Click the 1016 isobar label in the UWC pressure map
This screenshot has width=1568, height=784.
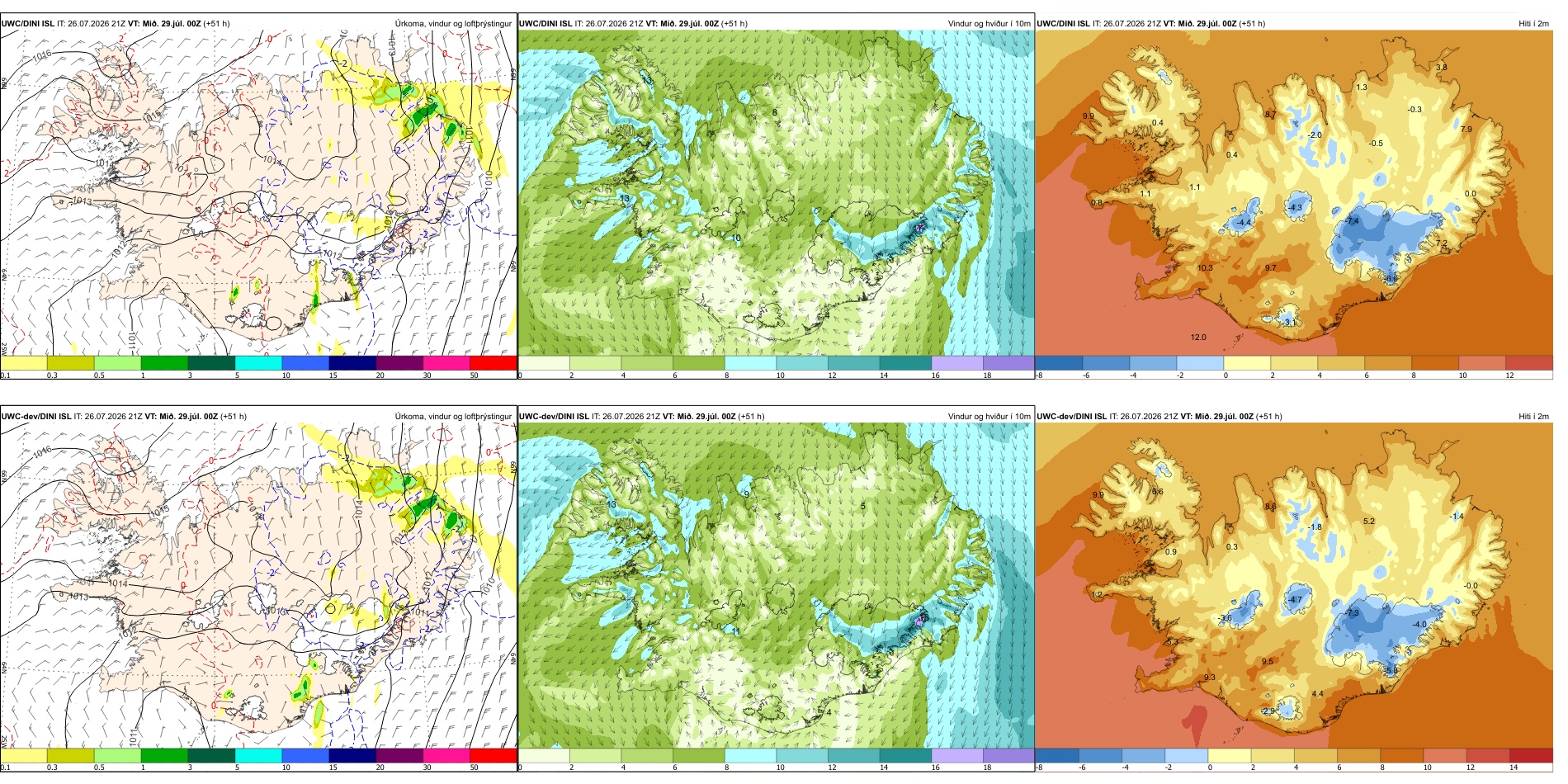click(42, 54)
